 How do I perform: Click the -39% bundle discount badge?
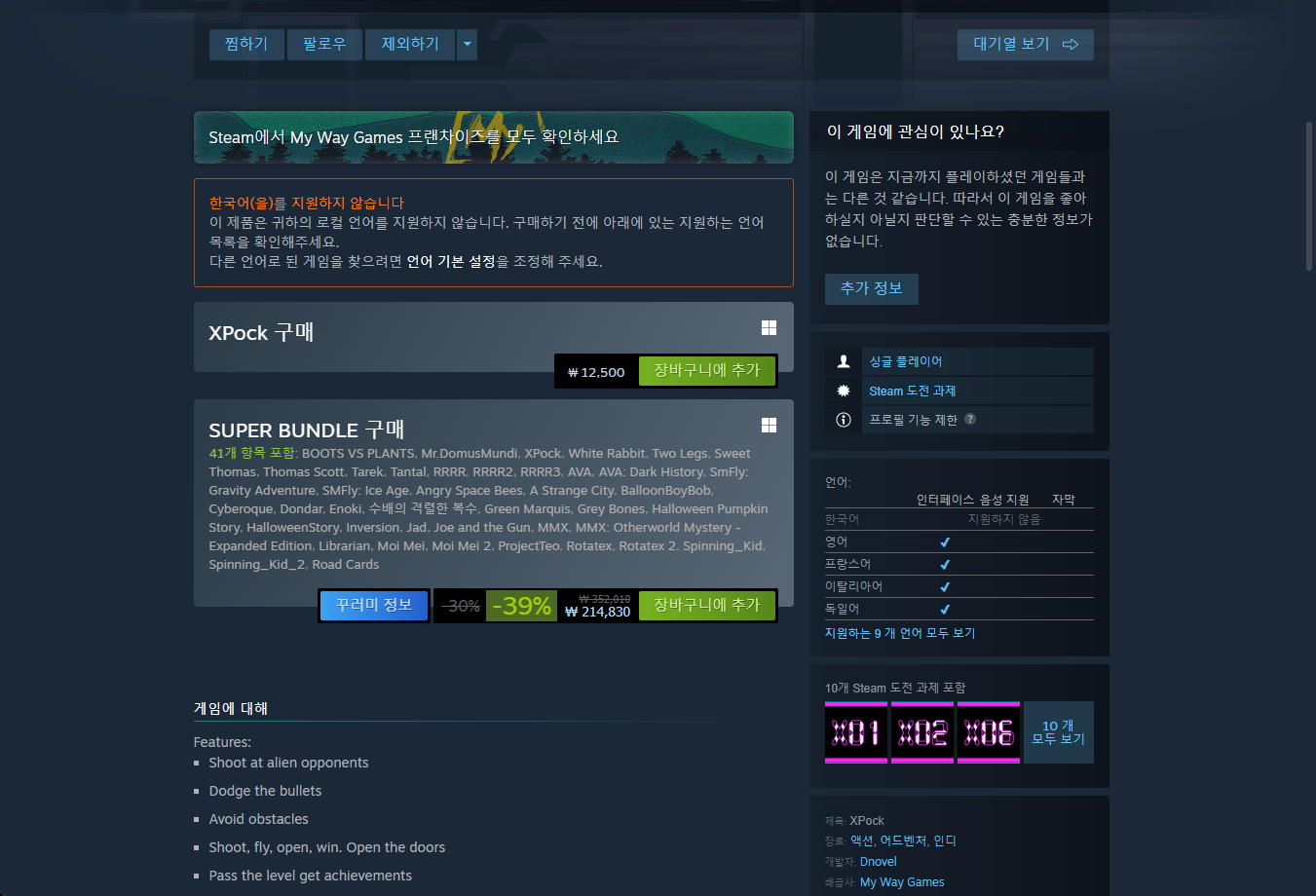(521, 606)
